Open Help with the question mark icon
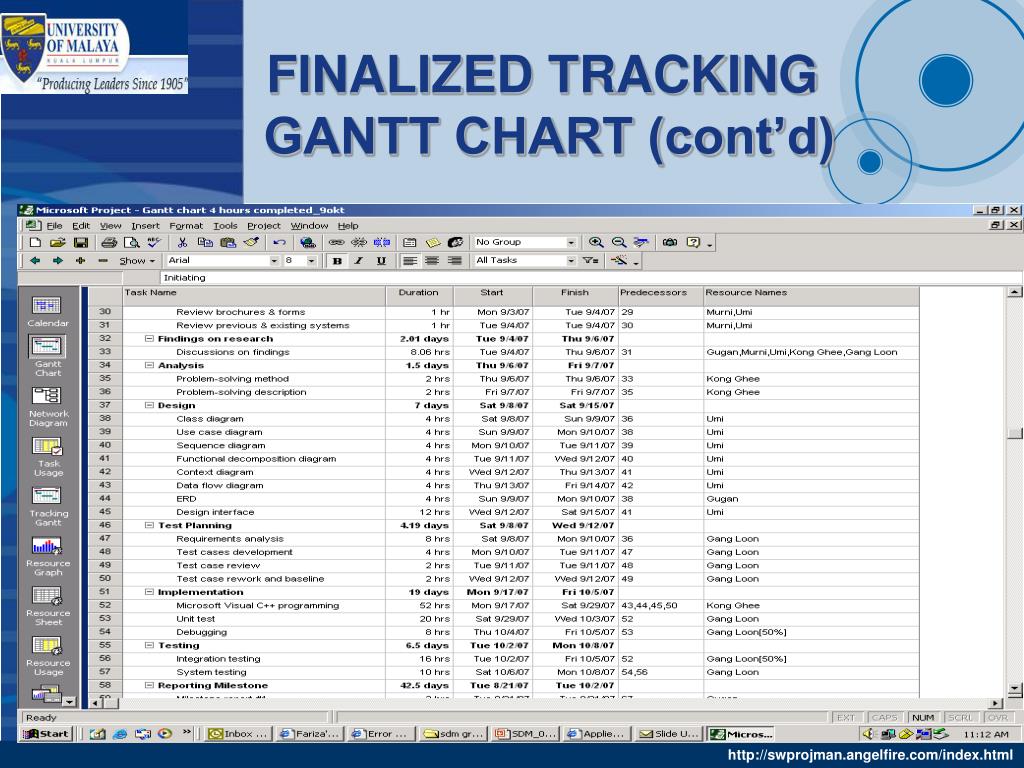This screenshot has width=1024, height=768. point(693,242)
